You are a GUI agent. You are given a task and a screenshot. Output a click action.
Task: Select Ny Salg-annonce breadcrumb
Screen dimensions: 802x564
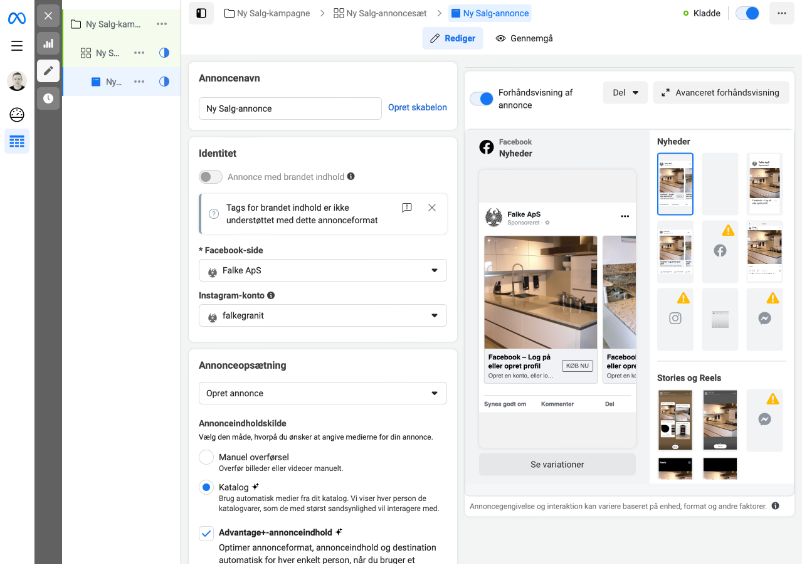490,13
